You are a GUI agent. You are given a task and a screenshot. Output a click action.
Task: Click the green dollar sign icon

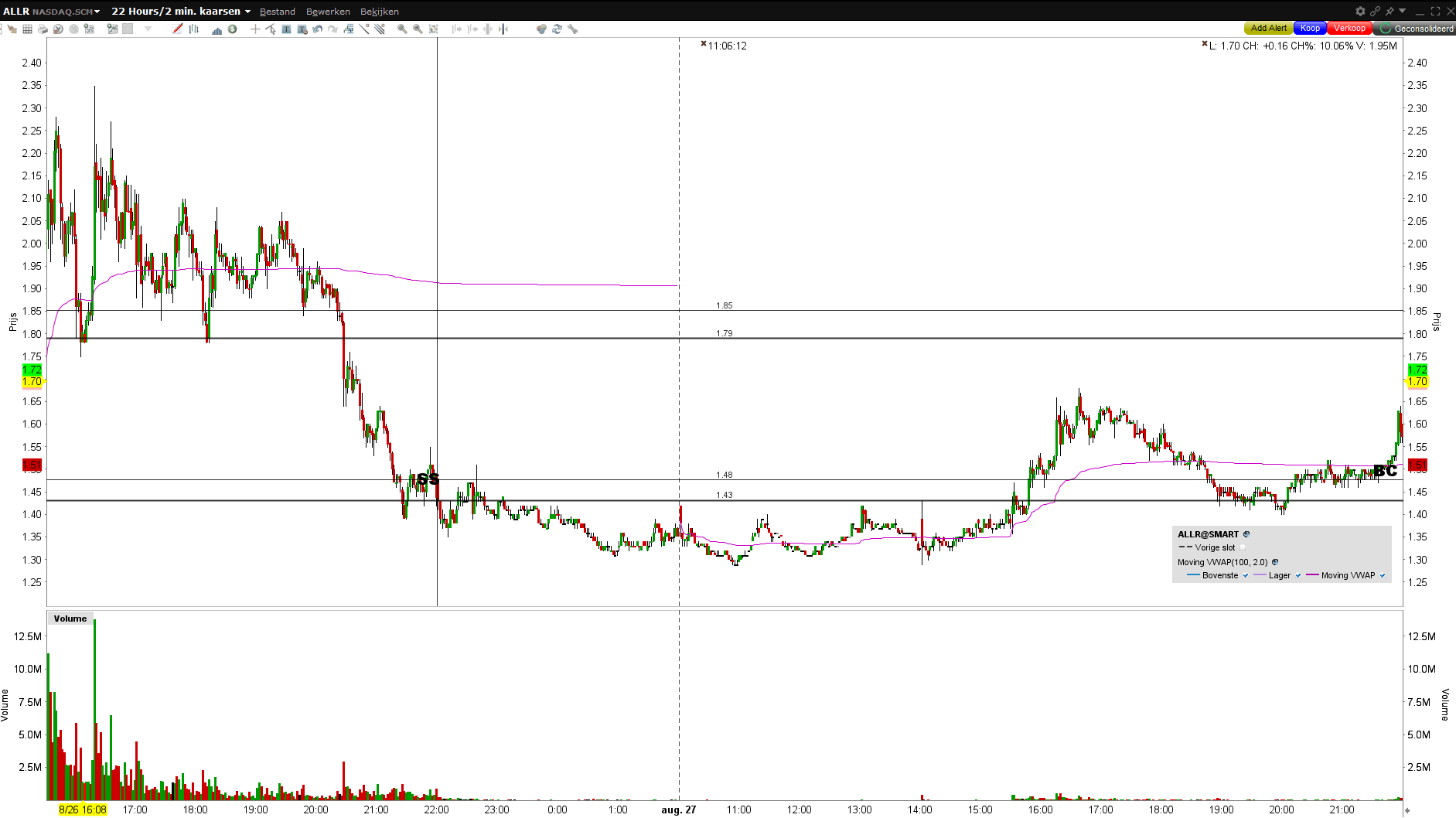(232, 29)
